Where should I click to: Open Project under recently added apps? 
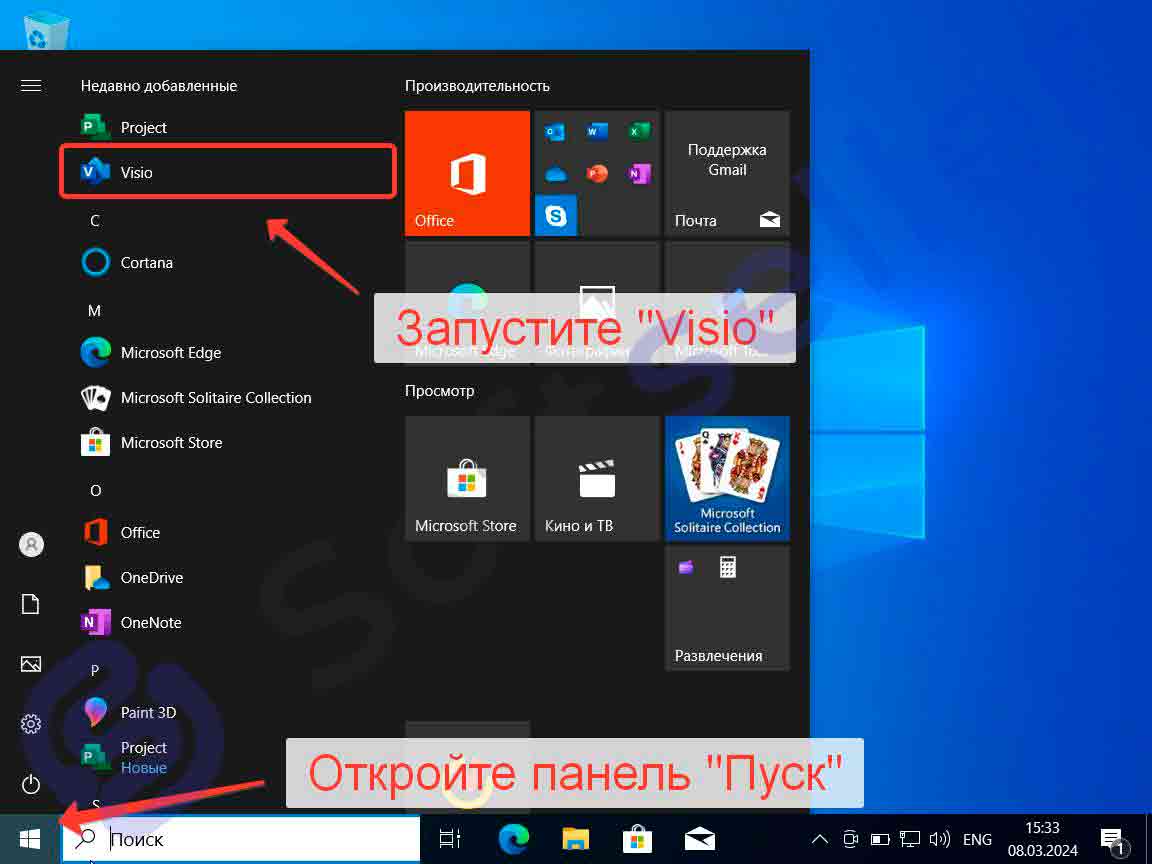(143, 127)
